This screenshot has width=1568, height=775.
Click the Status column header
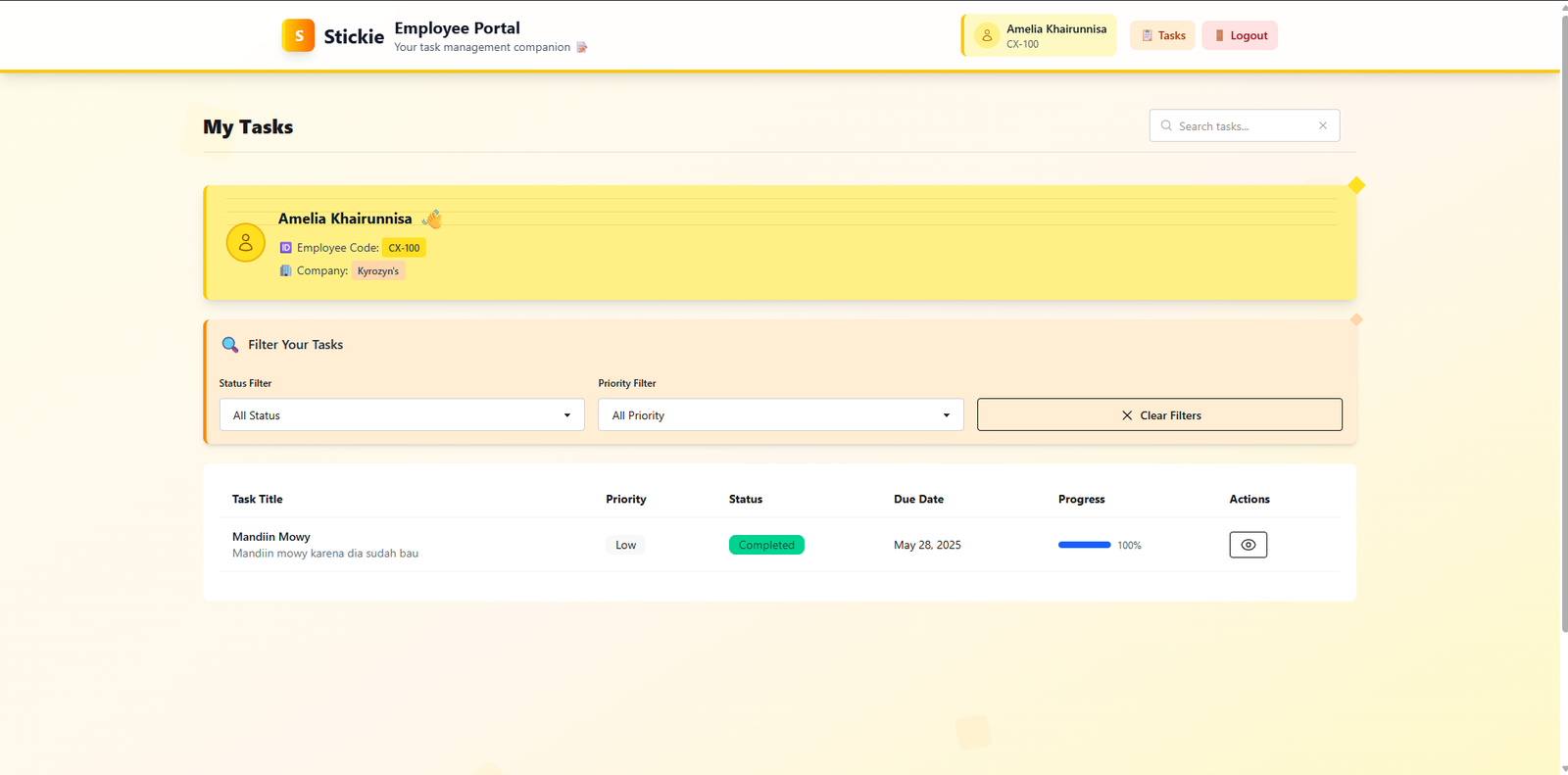coord(746,499)
